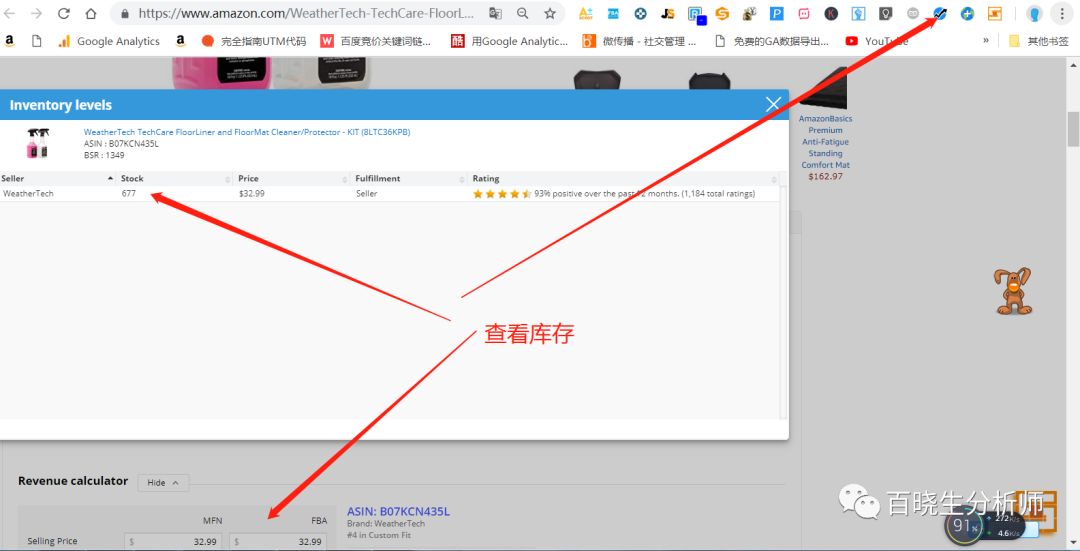The height and width of the screenshot is (551, 1080).
Task: Open the blue fist extension icon
Action: tap(858, 13)
